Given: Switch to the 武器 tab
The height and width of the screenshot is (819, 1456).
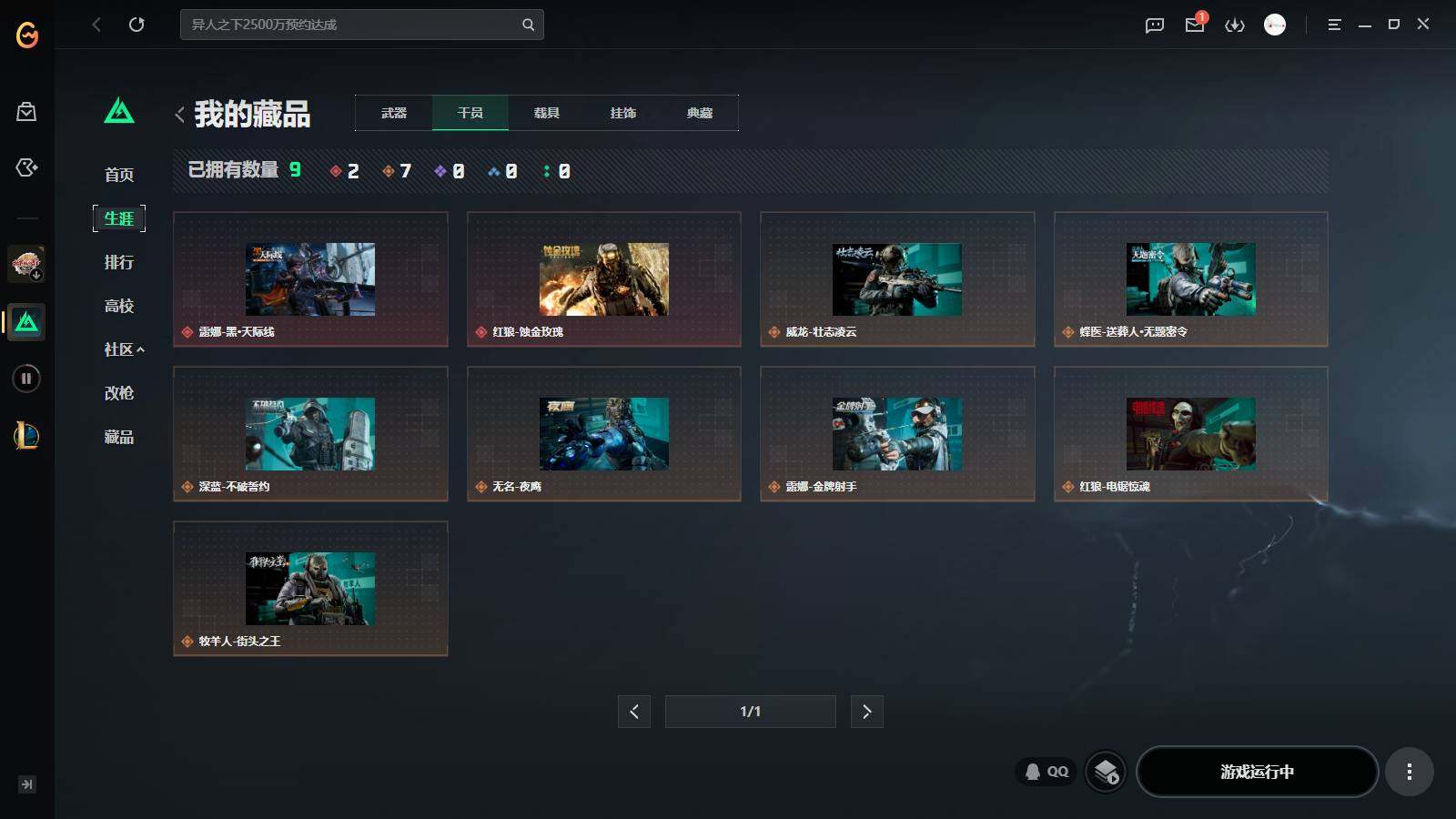Looking at the screenshot, I should coord(394,113).
